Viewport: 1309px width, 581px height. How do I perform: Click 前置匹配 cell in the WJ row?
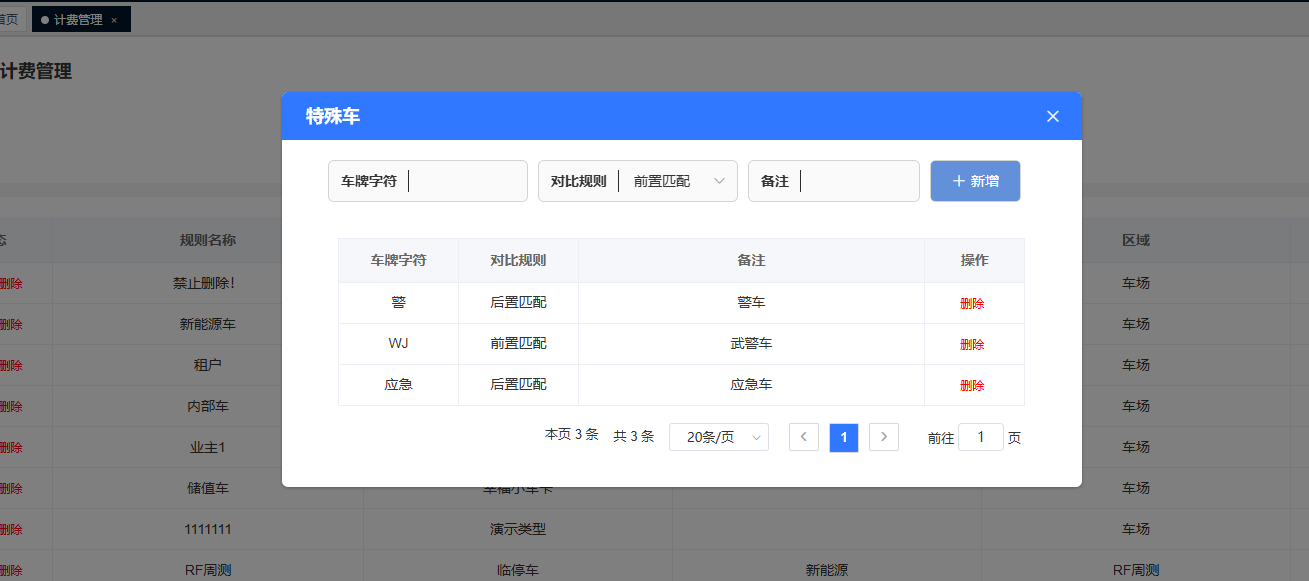pyautogui.click(x=518, y=343)
